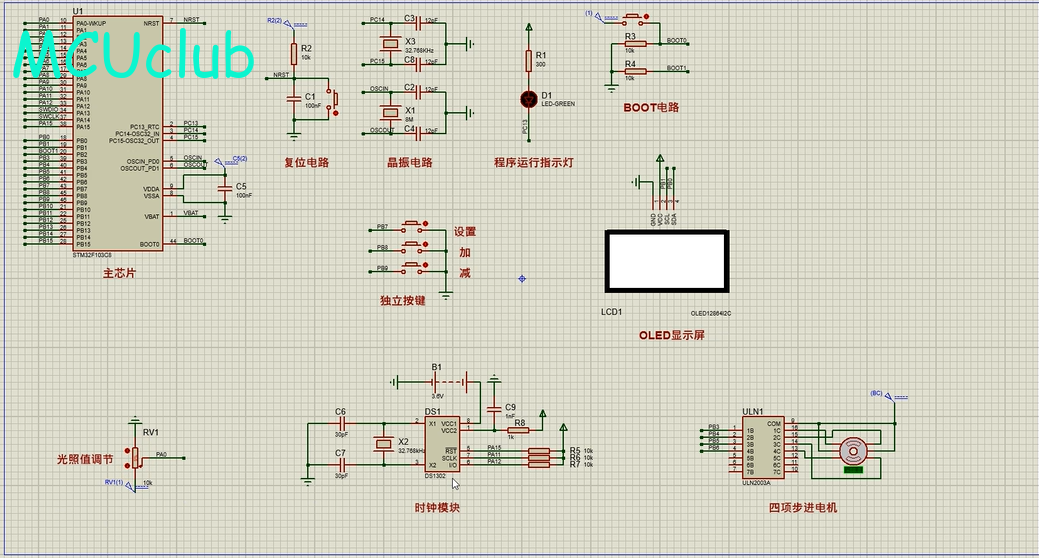Select resistor R3 on BOOT0 line
This screenshot has width=1039, height=558.
pos(635,44)
